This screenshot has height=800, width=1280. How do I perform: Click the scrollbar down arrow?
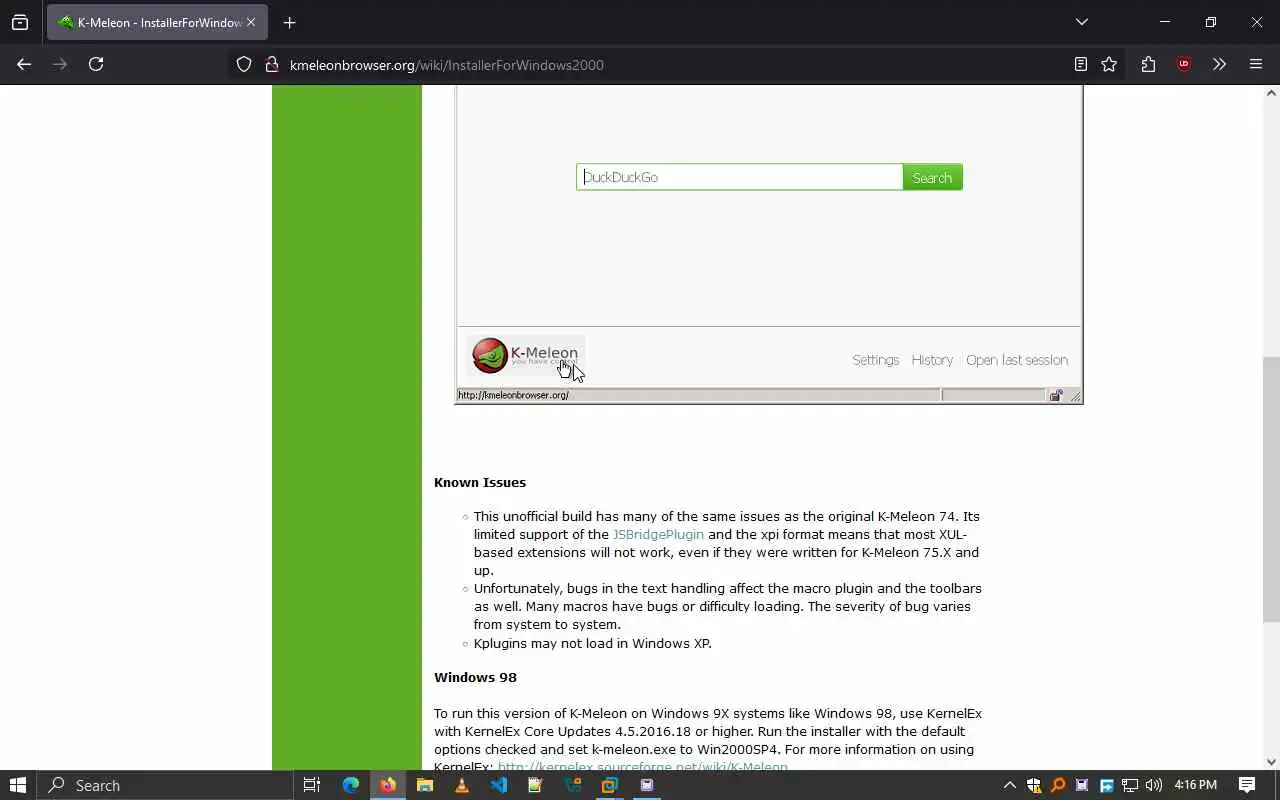tap(1271, 762)
